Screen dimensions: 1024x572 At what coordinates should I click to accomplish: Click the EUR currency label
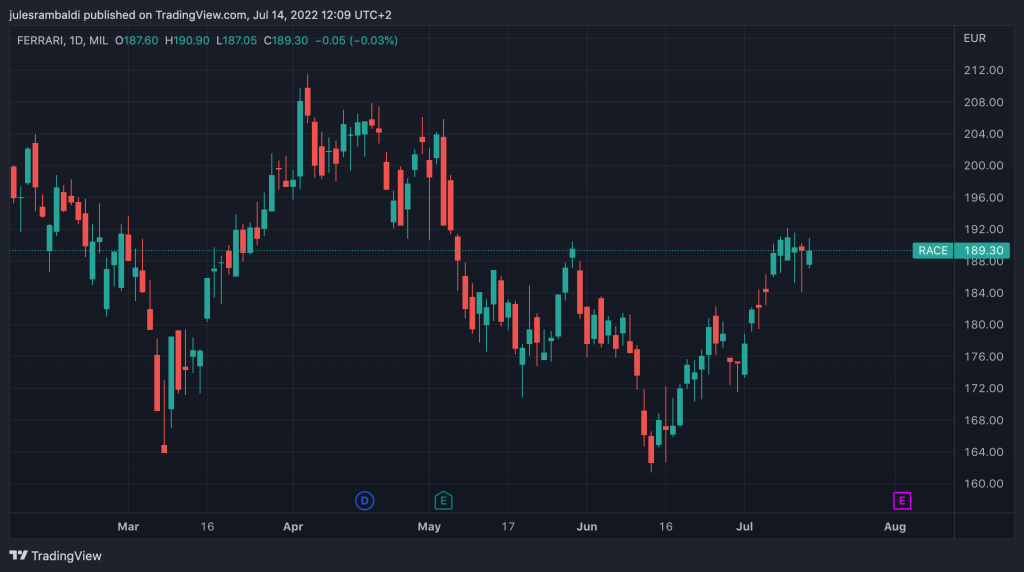974,39
